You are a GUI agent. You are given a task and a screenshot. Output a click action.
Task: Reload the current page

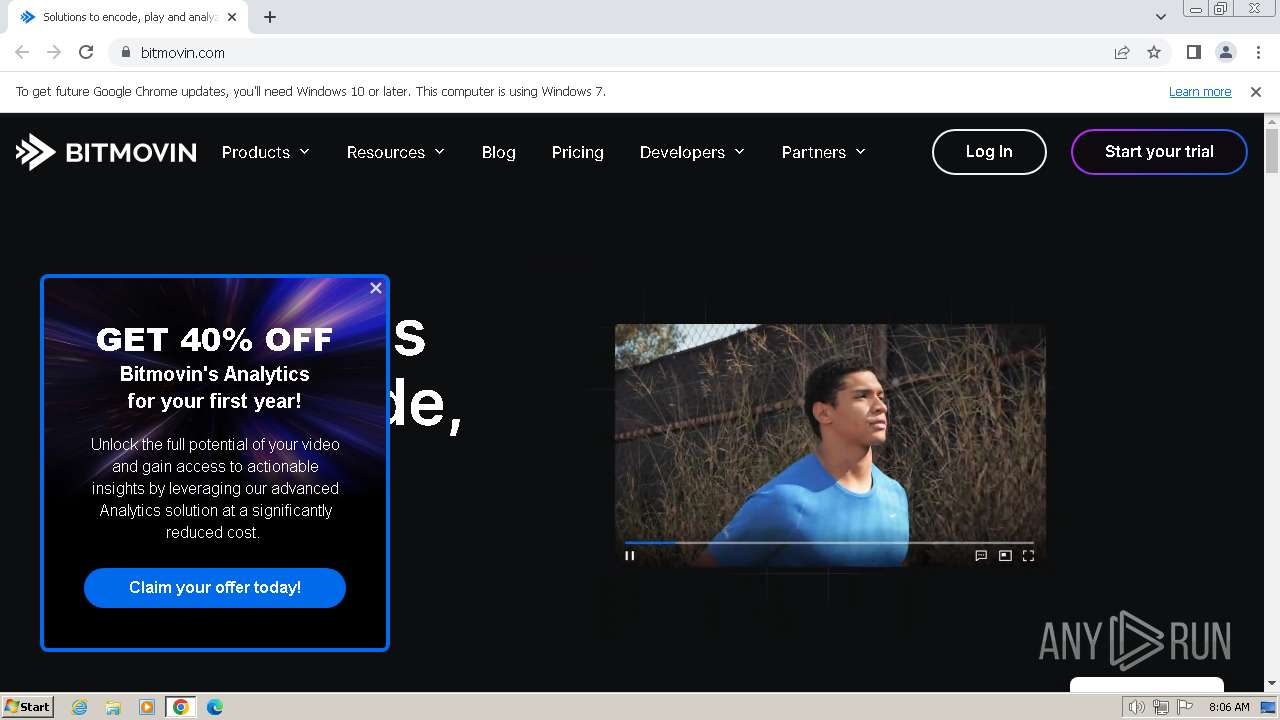tap(86, 52)
